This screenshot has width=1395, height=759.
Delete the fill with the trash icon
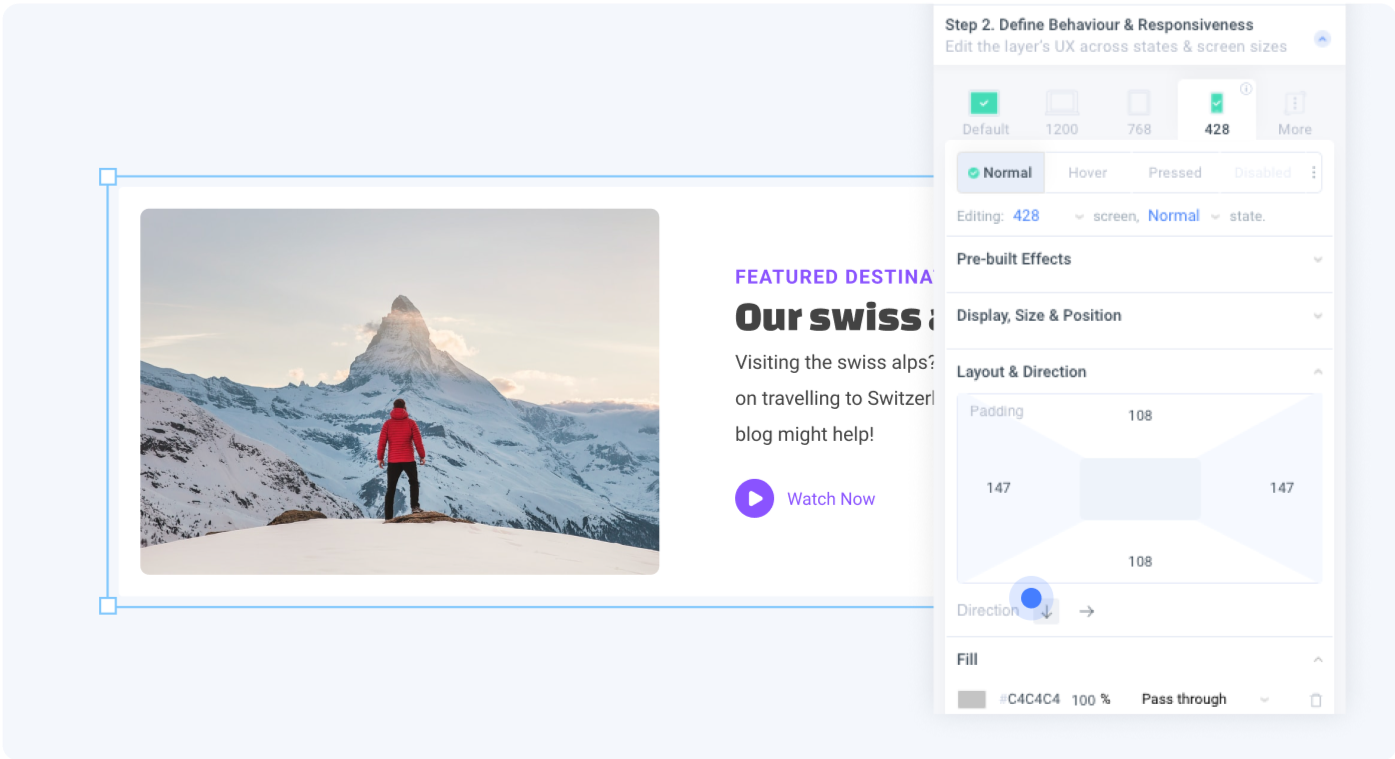[1316, 700]
